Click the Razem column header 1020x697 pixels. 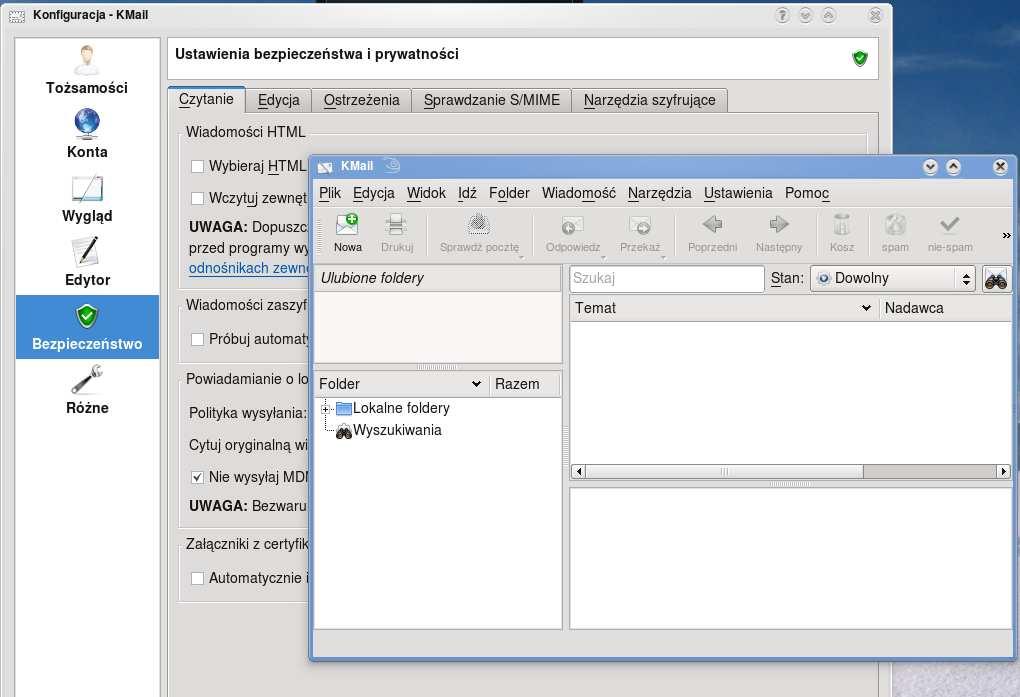[524, 384]
